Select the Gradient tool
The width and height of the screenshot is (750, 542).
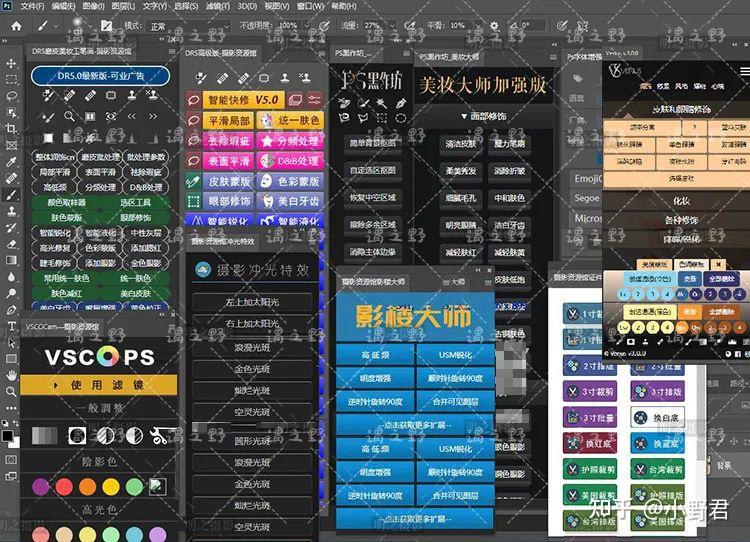(x=11, y=260)
